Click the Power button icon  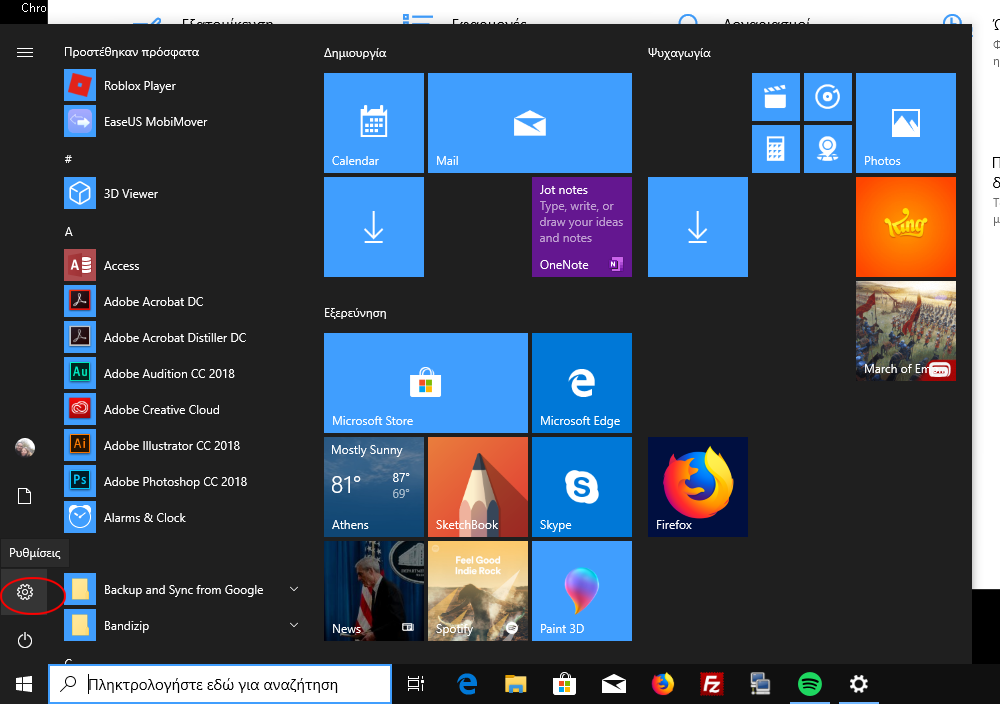[25, 640]
